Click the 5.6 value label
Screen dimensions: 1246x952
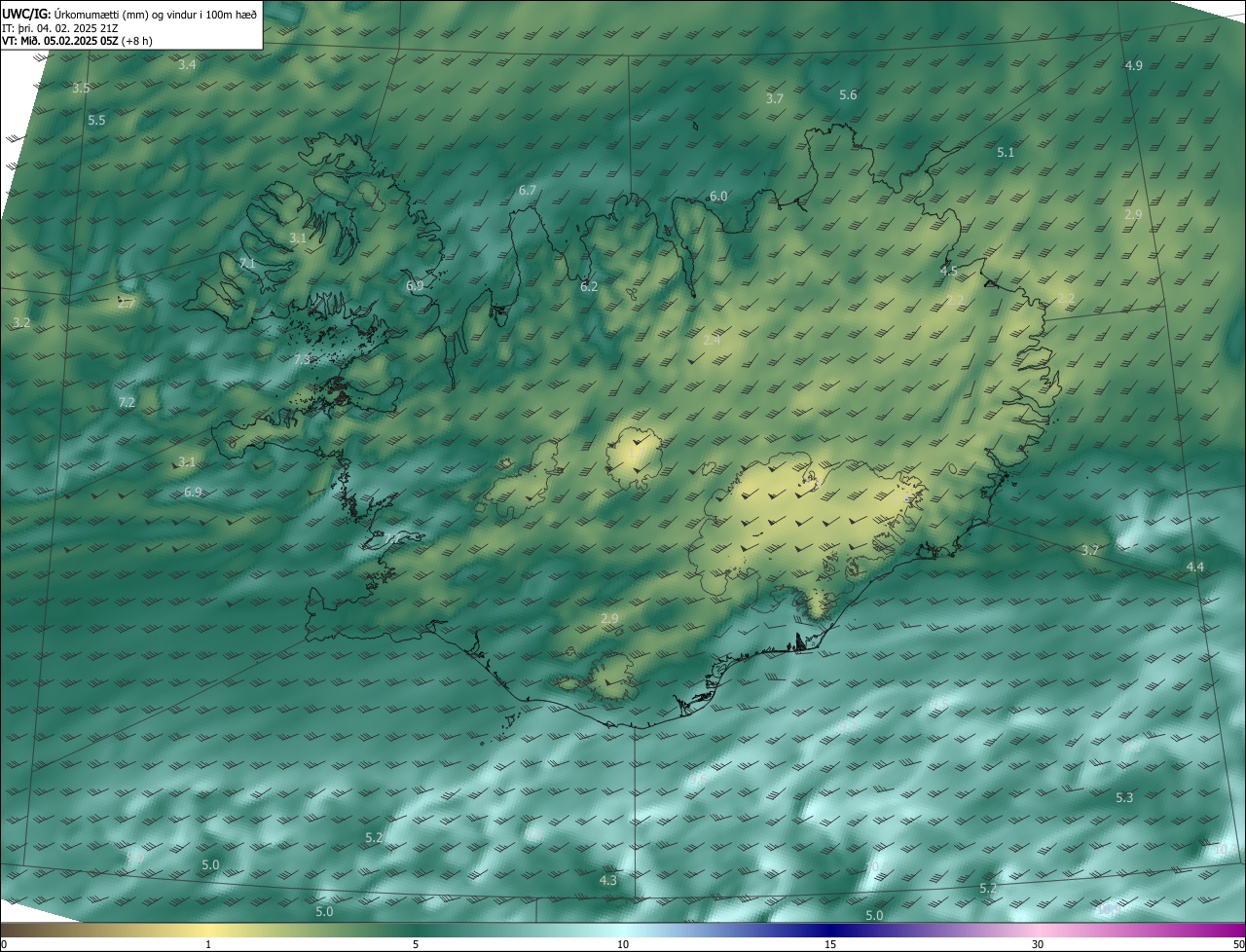tap(848, 94)
